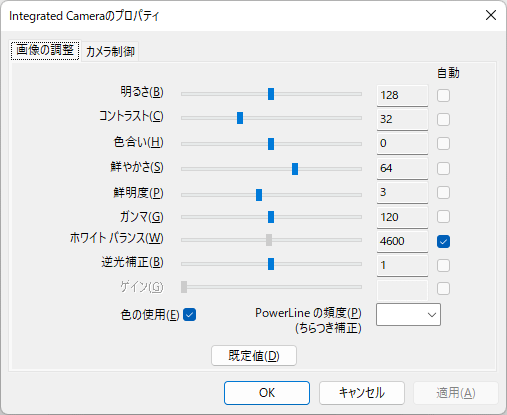Click the 逆光補正 slider thumb
Screen dimensions: 507x415
(x=271, y=264)
